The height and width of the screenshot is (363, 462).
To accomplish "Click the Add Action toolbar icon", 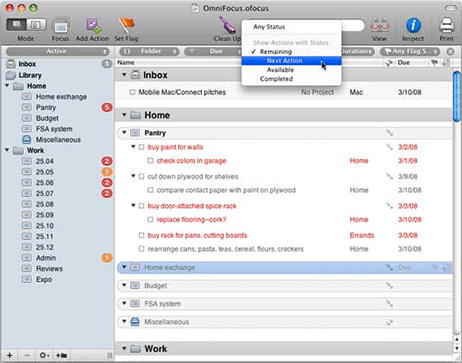I will click(93, 26).
